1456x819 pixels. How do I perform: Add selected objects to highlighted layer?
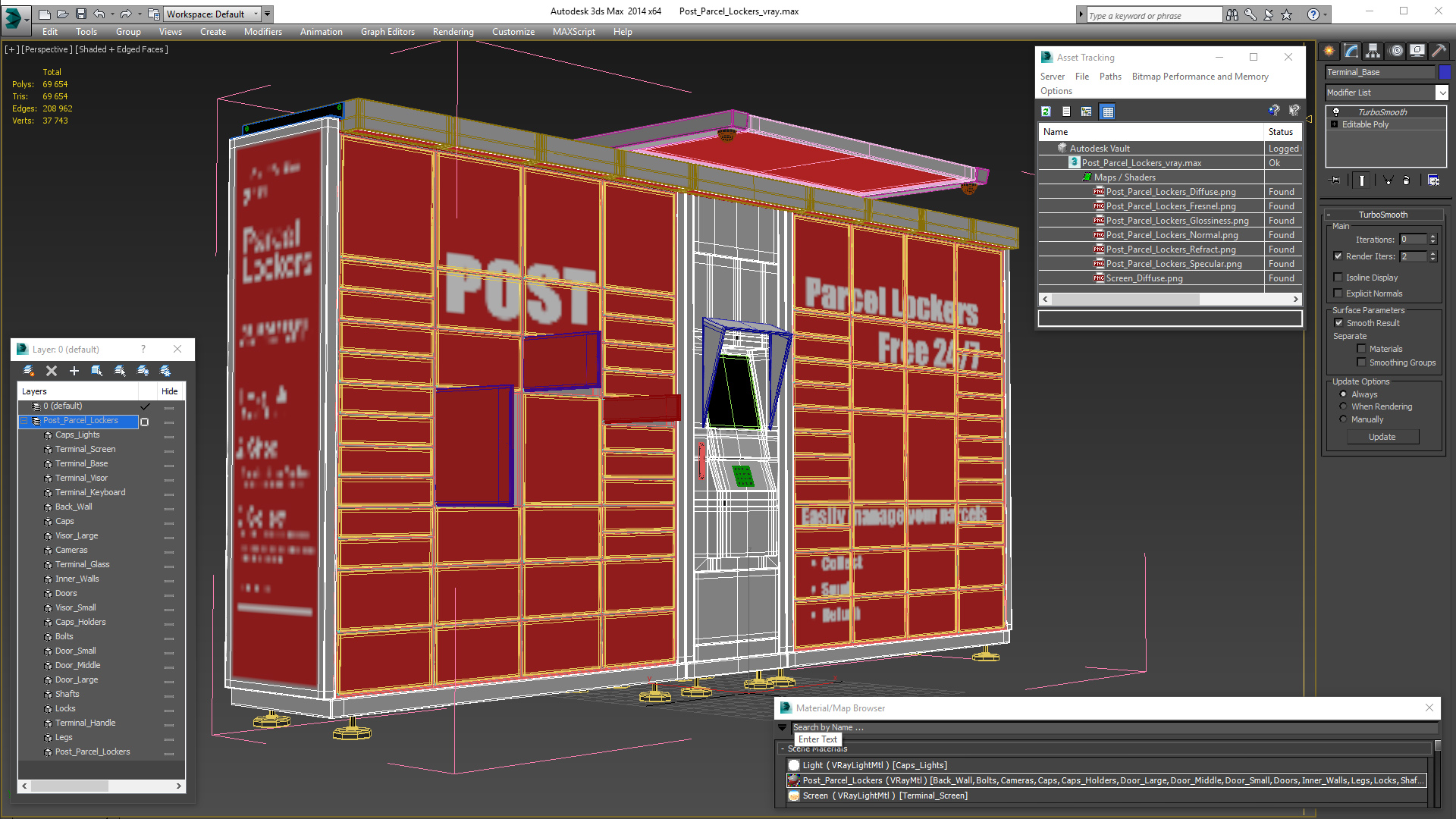[74, 371]
